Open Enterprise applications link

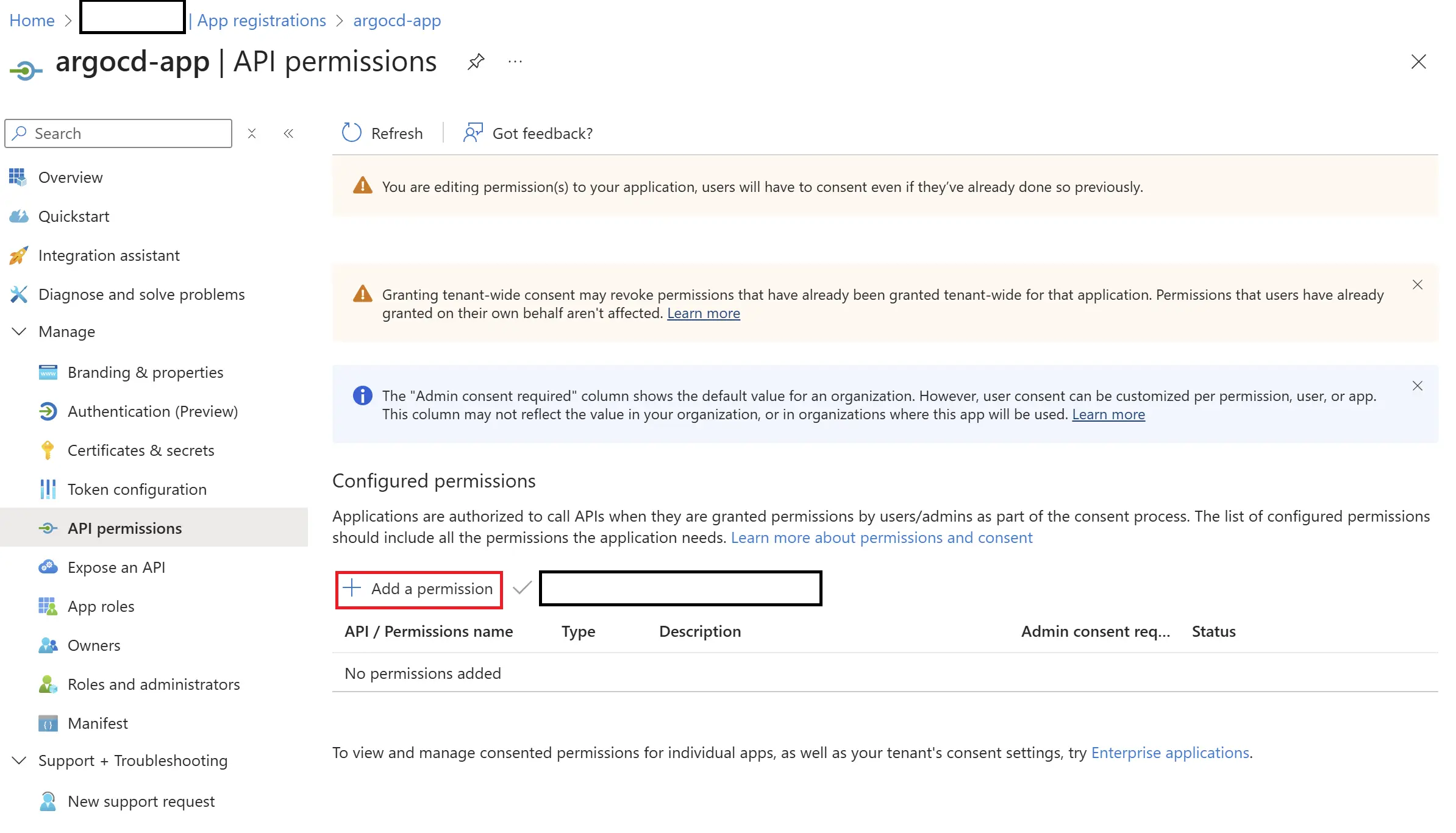(x=1170, y=753)
